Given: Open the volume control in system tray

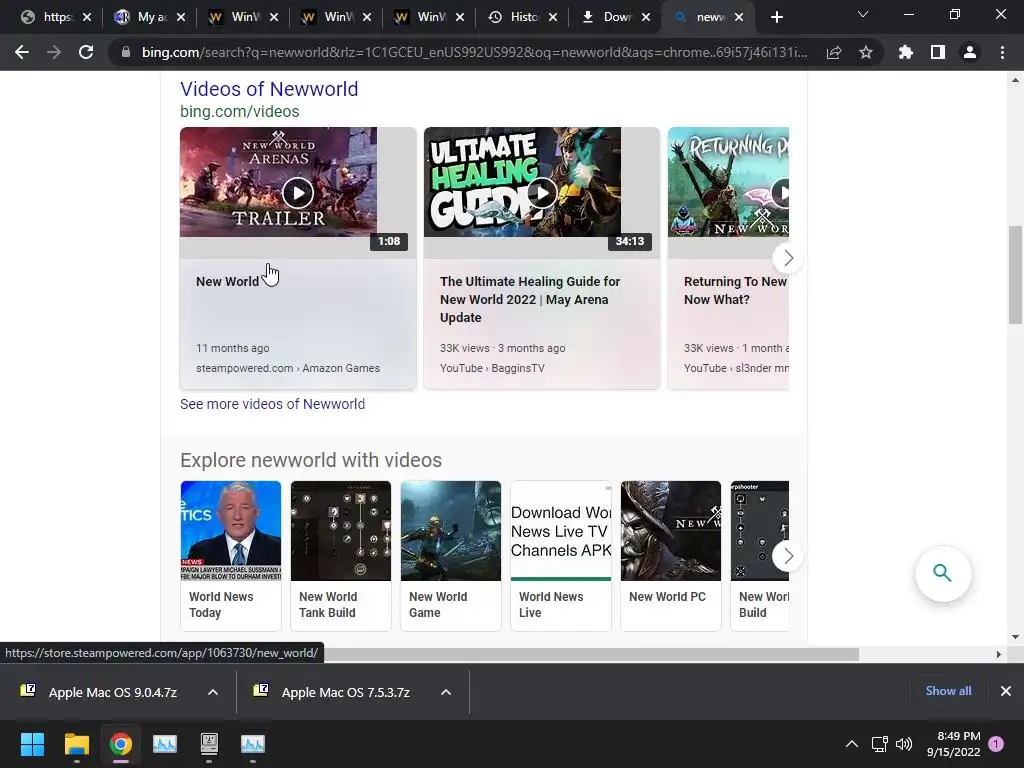Looking at the screenshot, I should point(904,744).
